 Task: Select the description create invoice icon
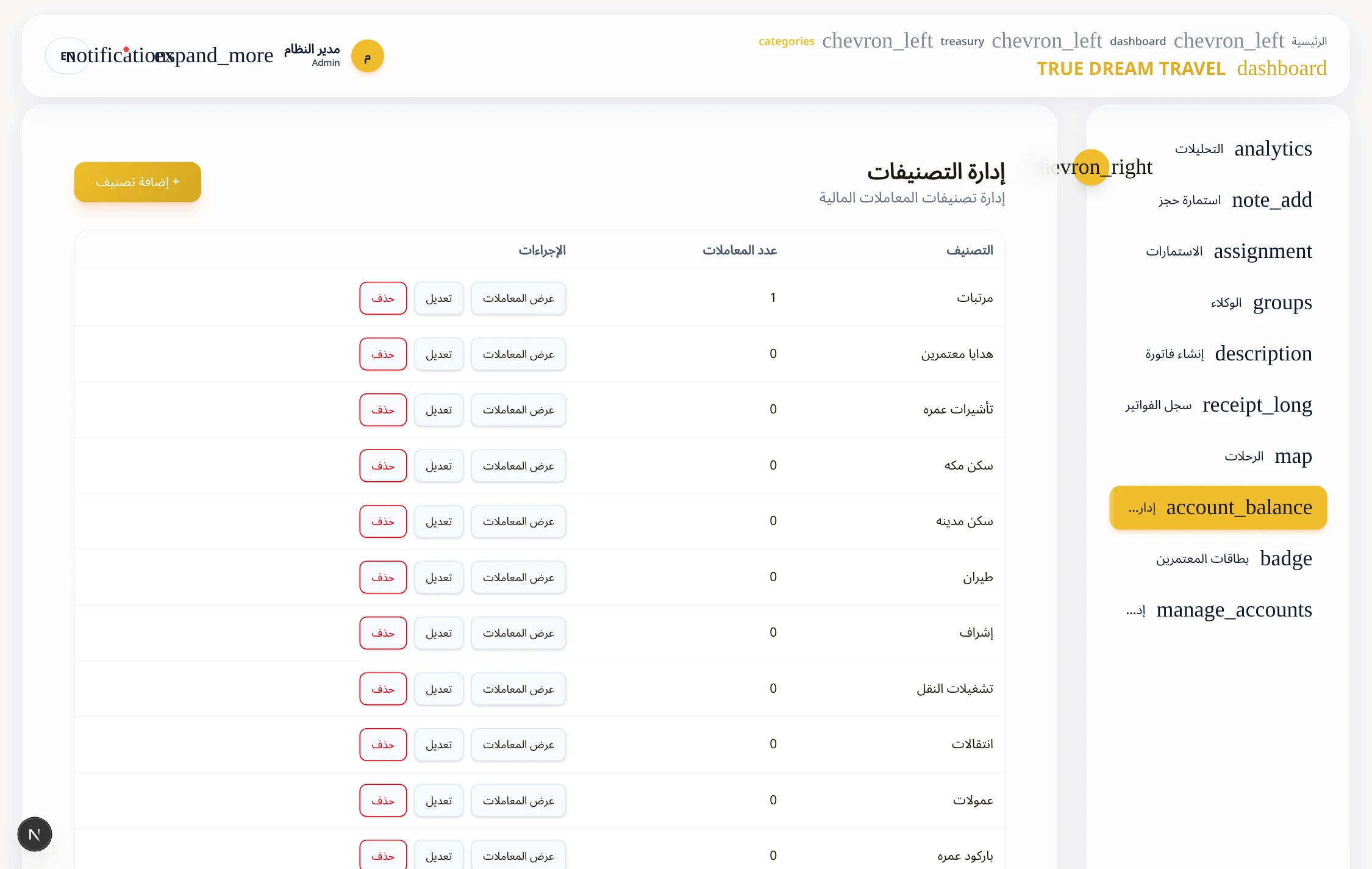(1263, 354)
